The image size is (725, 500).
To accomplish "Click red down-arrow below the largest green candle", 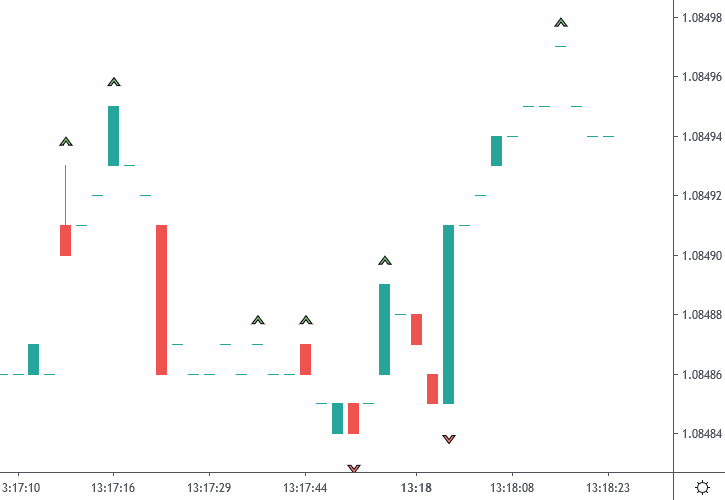I will [x=449, y=438].
